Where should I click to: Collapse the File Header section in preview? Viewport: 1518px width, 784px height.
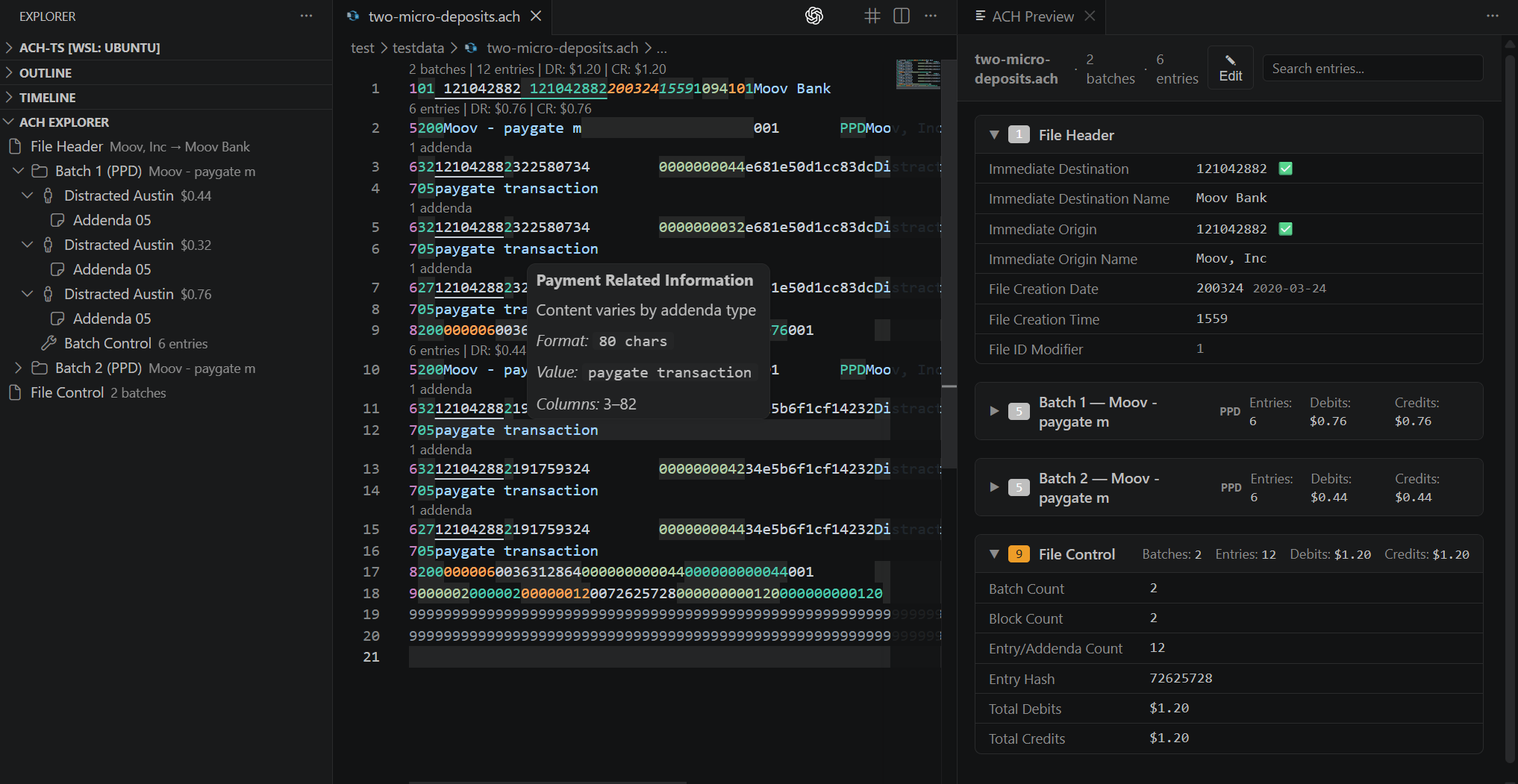(994, 135)
